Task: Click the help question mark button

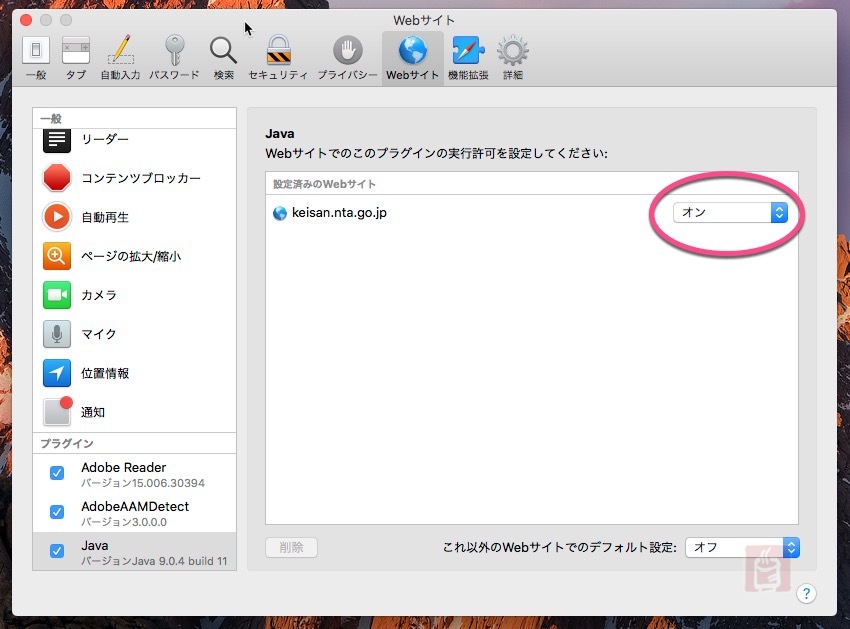Action: pos(806,593)
